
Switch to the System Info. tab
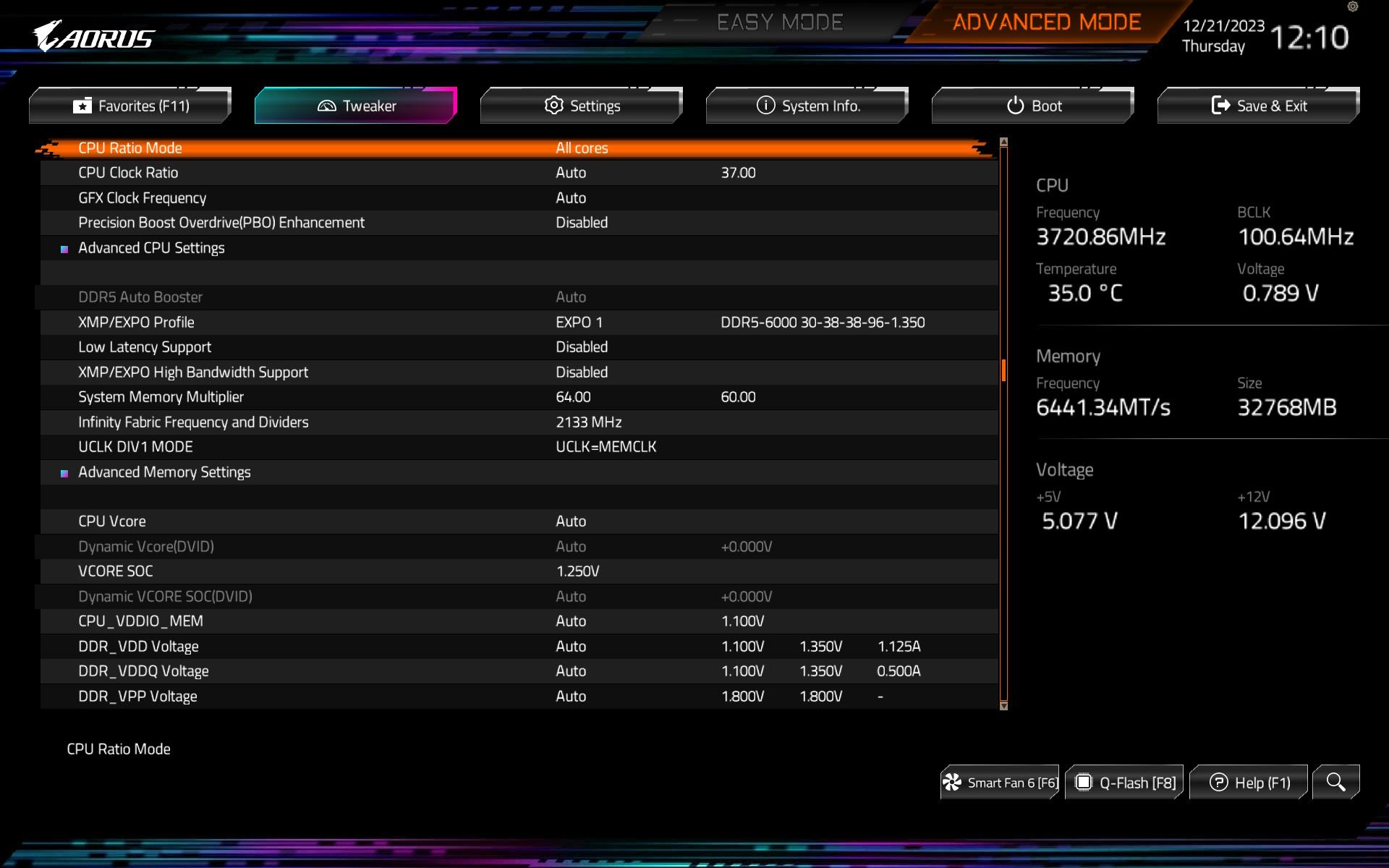click(807, 106)
